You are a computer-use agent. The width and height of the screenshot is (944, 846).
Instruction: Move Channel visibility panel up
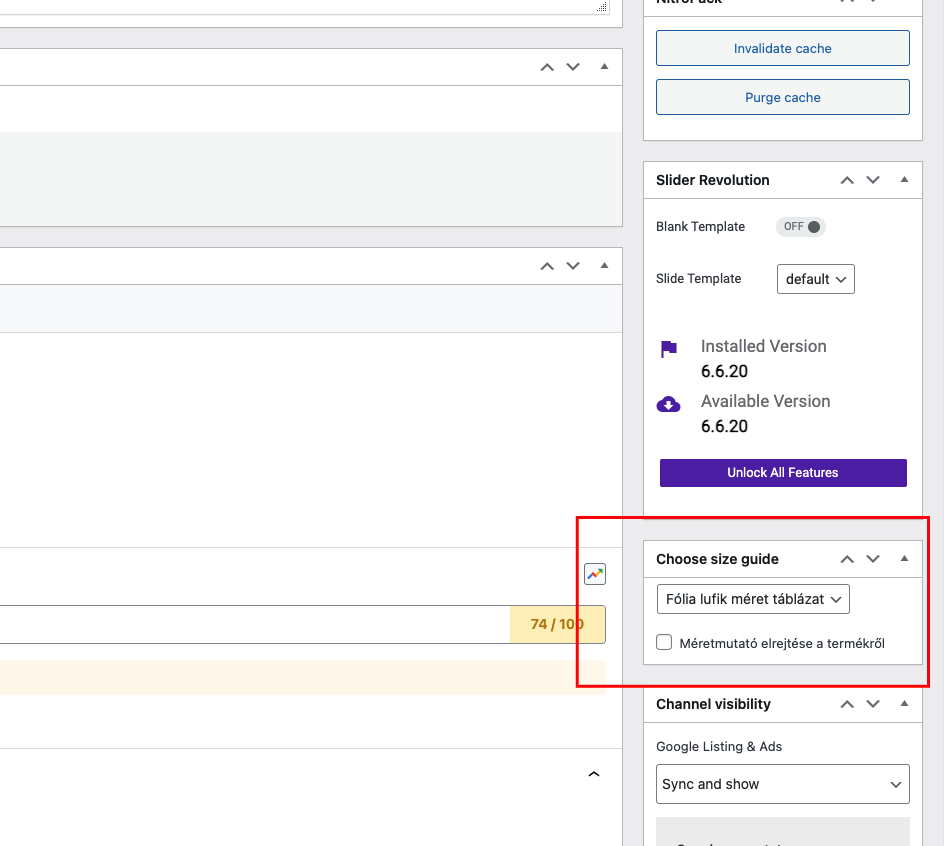click(x=847, y=704)
